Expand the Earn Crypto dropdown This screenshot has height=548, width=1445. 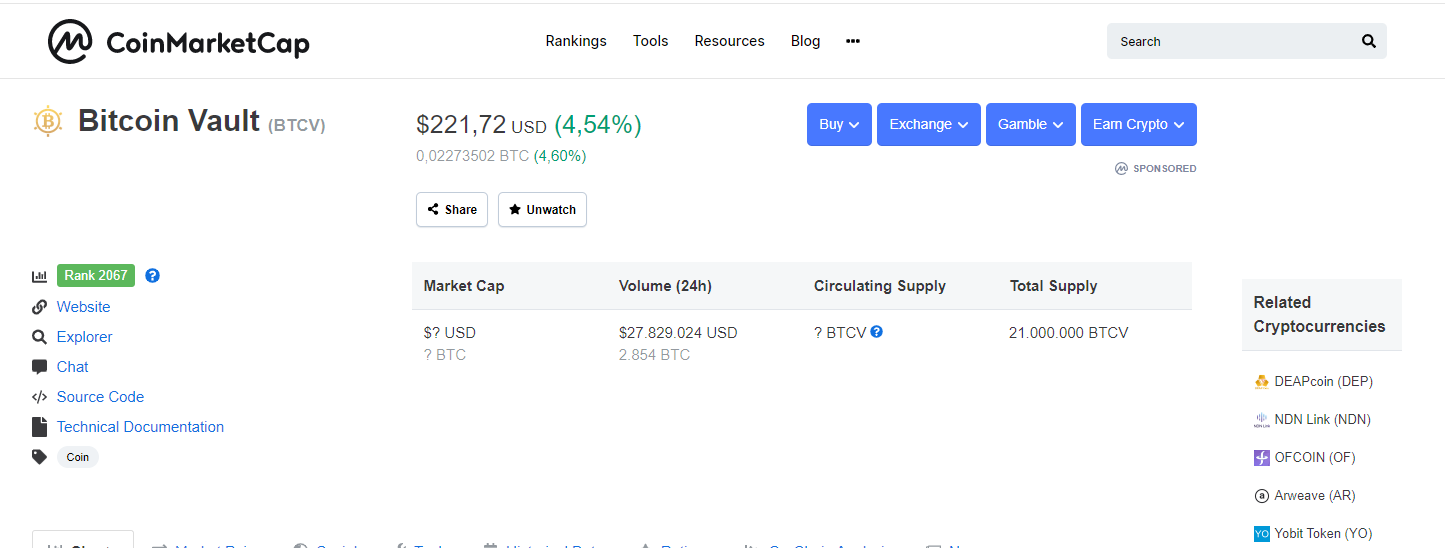click(1139, 124)
